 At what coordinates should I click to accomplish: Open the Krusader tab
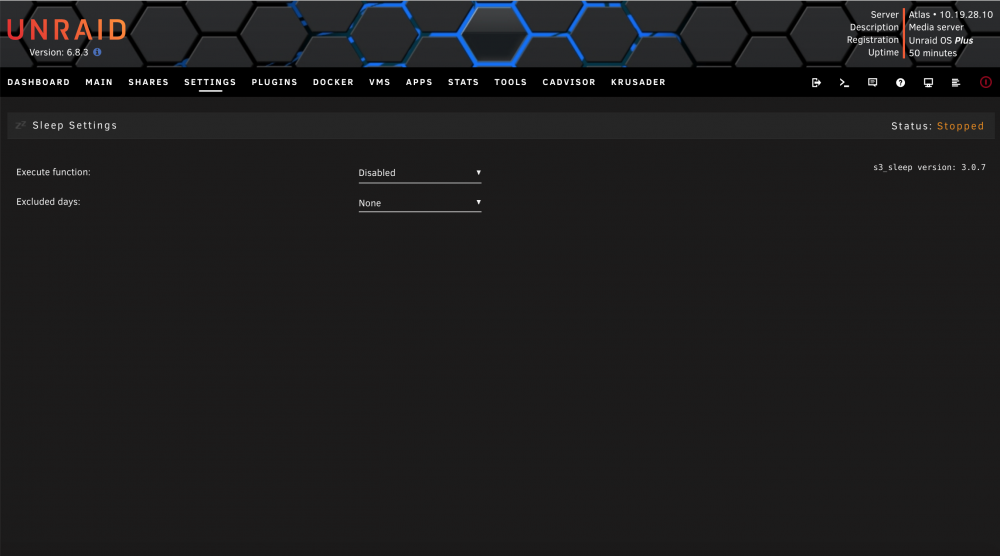(638, 82)
